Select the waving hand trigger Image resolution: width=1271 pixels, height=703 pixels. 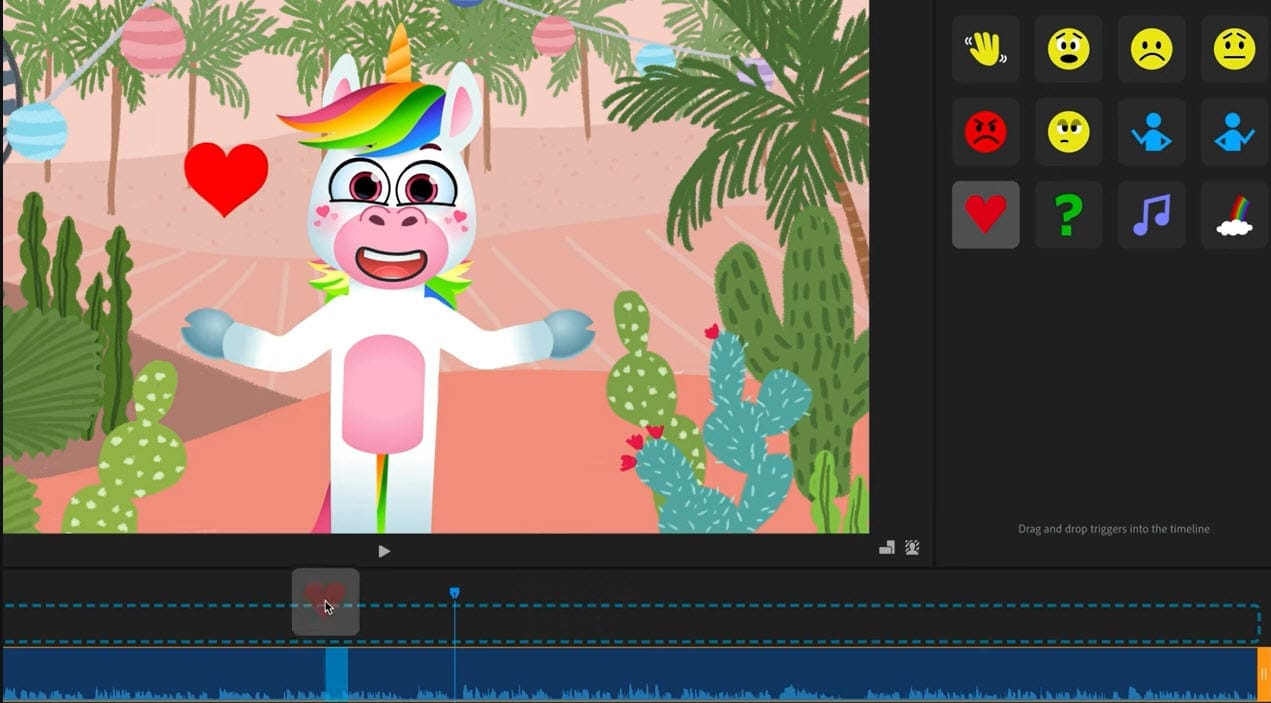pos(985,49)
